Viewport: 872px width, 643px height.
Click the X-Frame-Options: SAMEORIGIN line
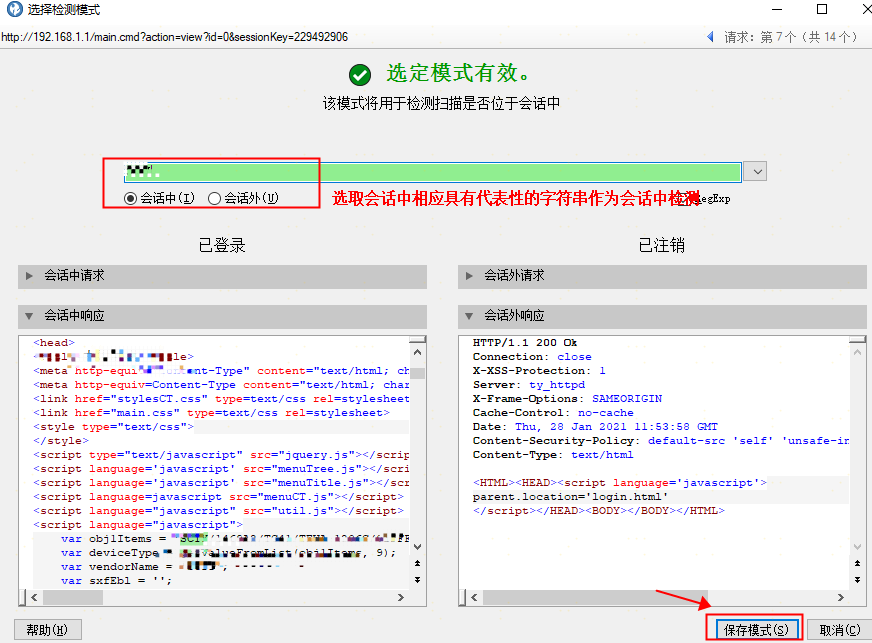click(567, 399)
